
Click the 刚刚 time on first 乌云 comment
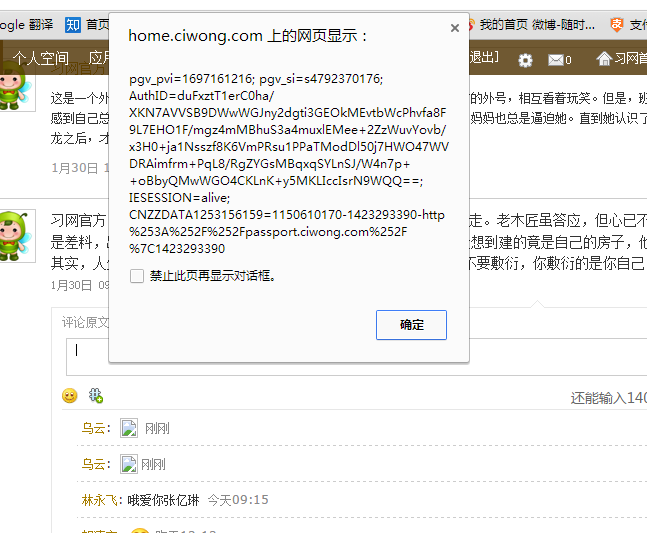(x=157, y=428)
